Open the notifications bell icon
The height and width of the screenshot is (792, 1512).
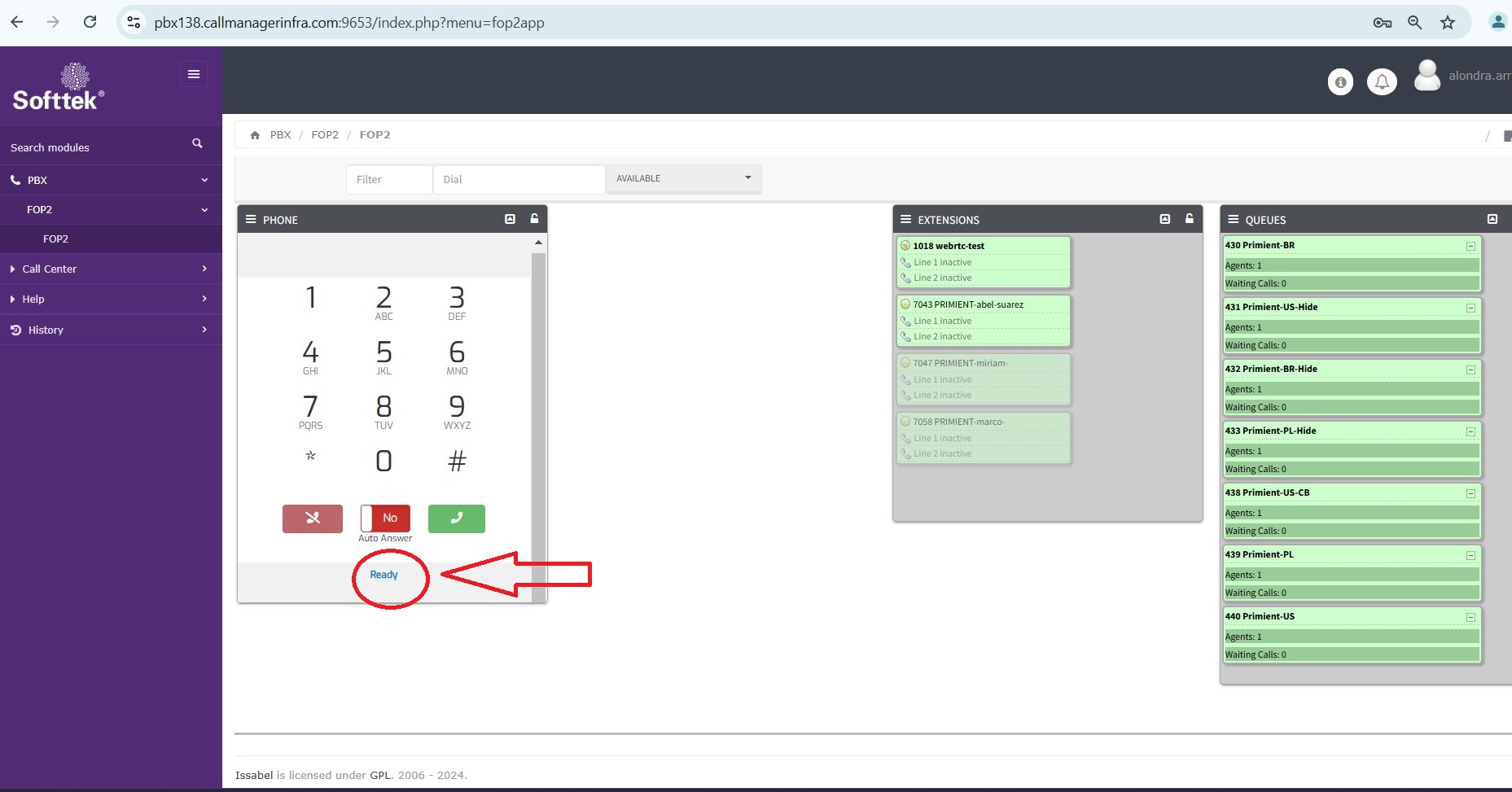tap(1382, 81)
